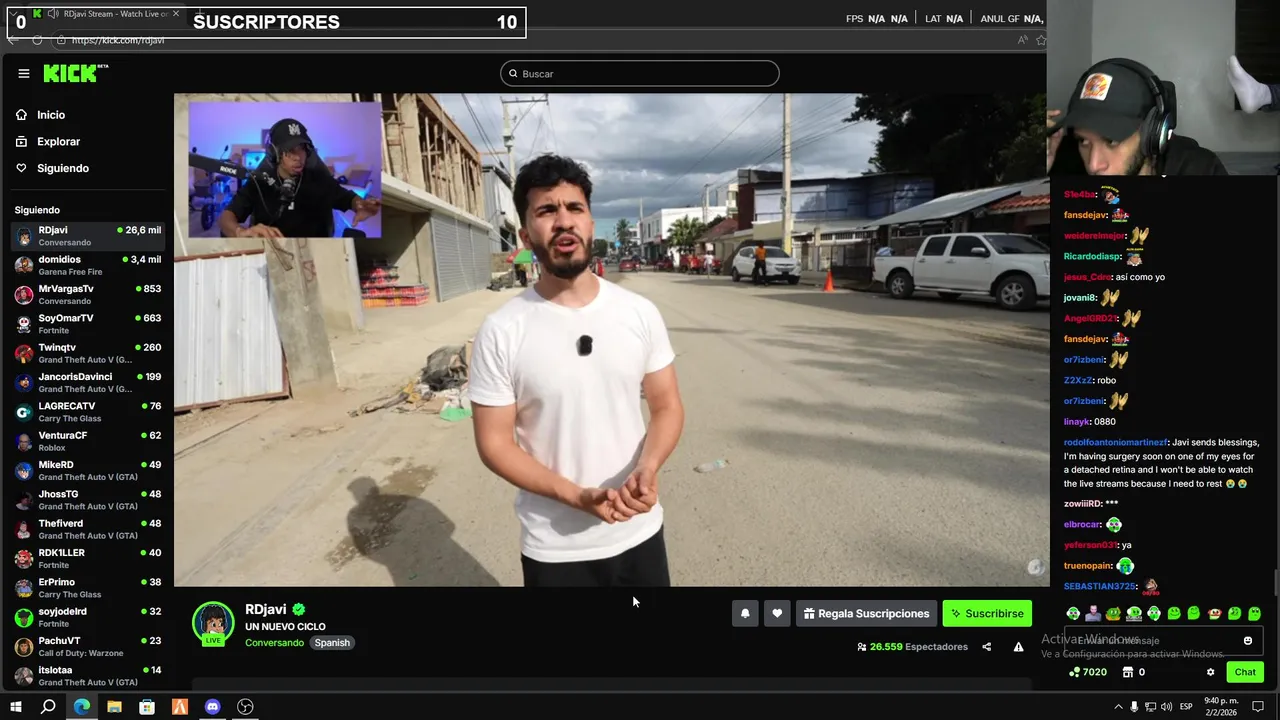Click the 7020 channel points balance

click(x=1088, y=672)
